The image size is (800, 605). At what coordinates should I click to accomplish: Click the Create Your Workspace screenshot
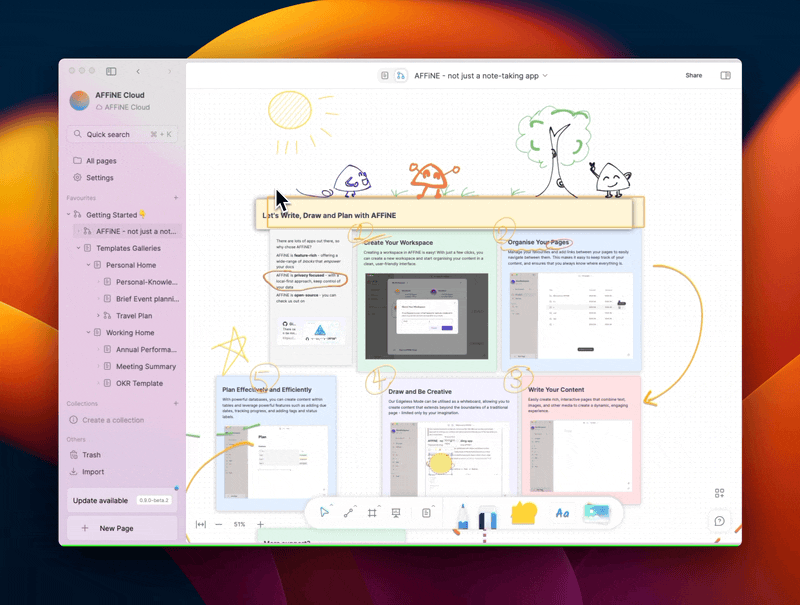tap(427, 316)
